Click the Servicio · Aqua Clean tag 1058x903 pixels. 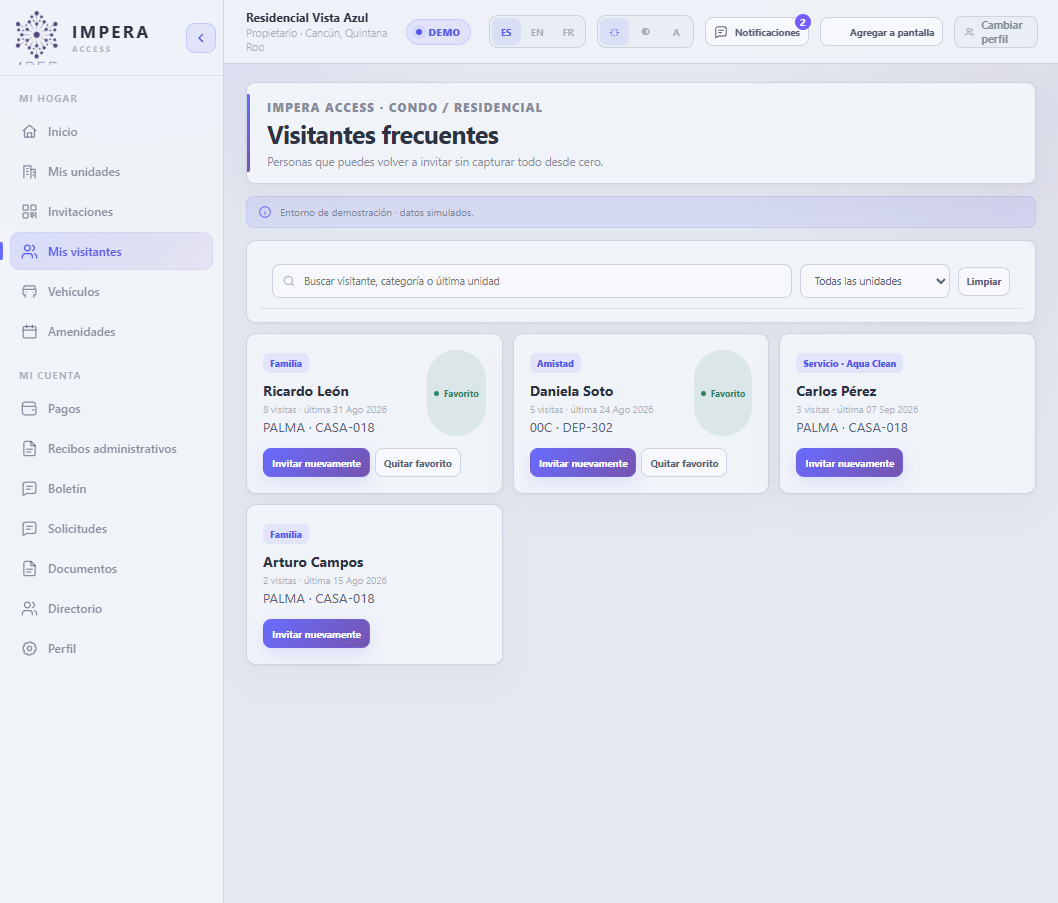[x=850, y=363]
